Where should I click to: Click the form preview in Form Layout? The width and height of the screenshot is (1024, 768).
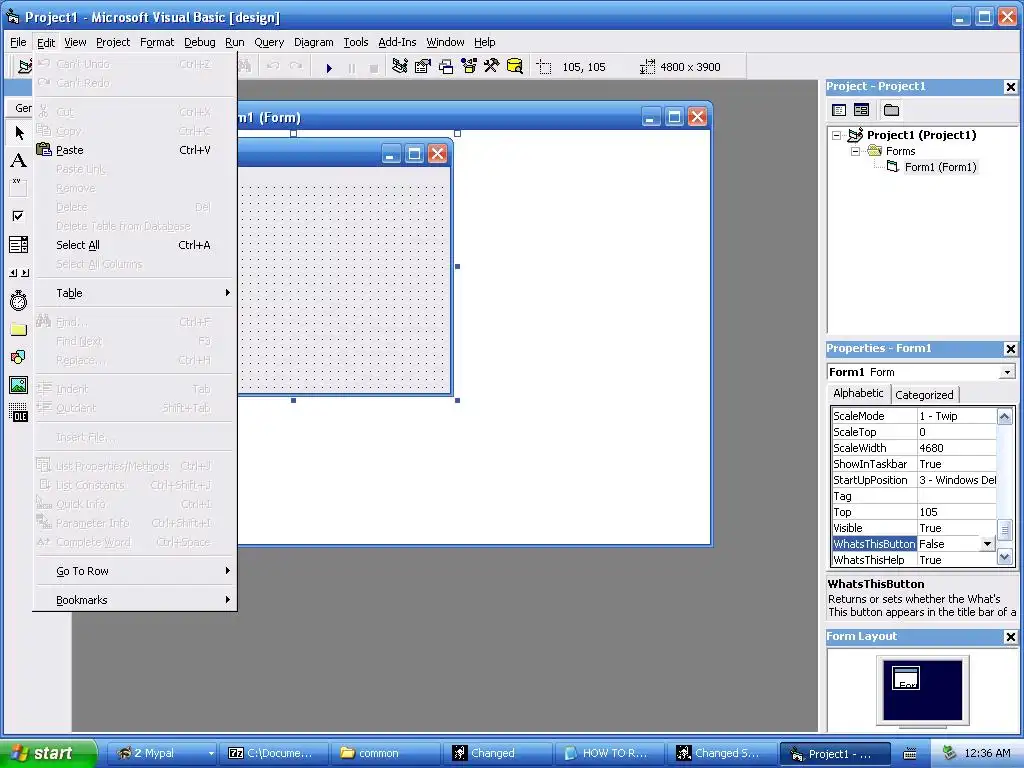pyautogui.click(x=906, y=678)
